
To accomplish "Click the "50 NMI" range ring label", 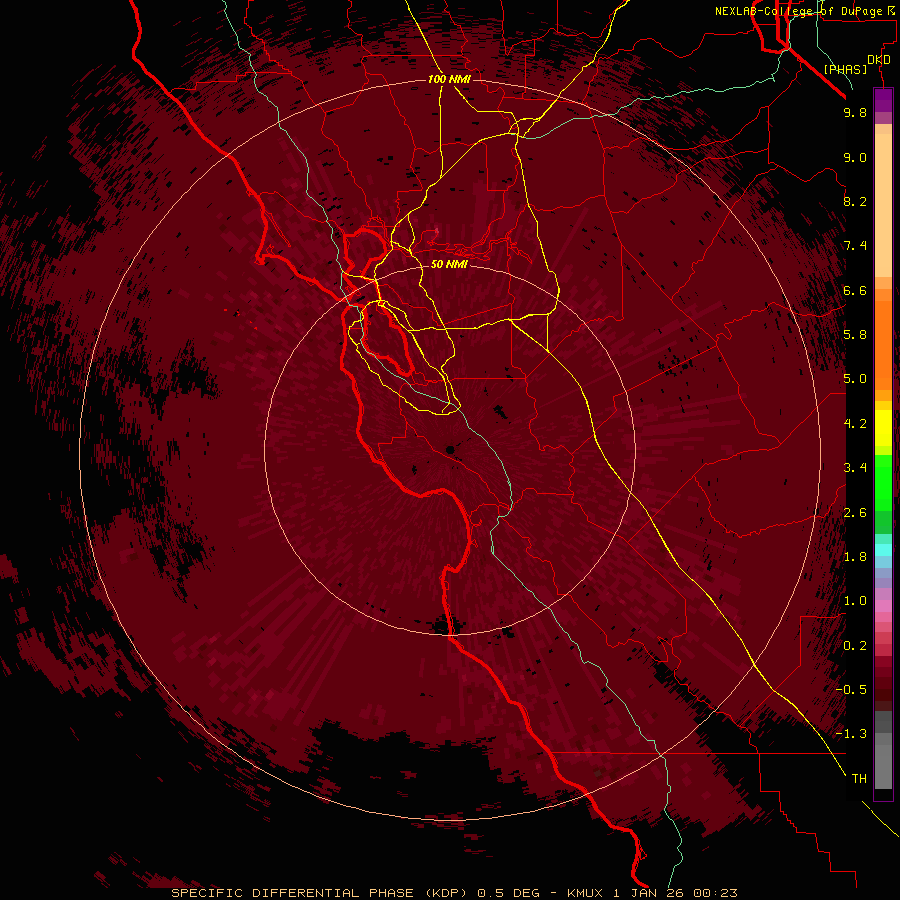I will pyautogui.click(x=449, y=264).
